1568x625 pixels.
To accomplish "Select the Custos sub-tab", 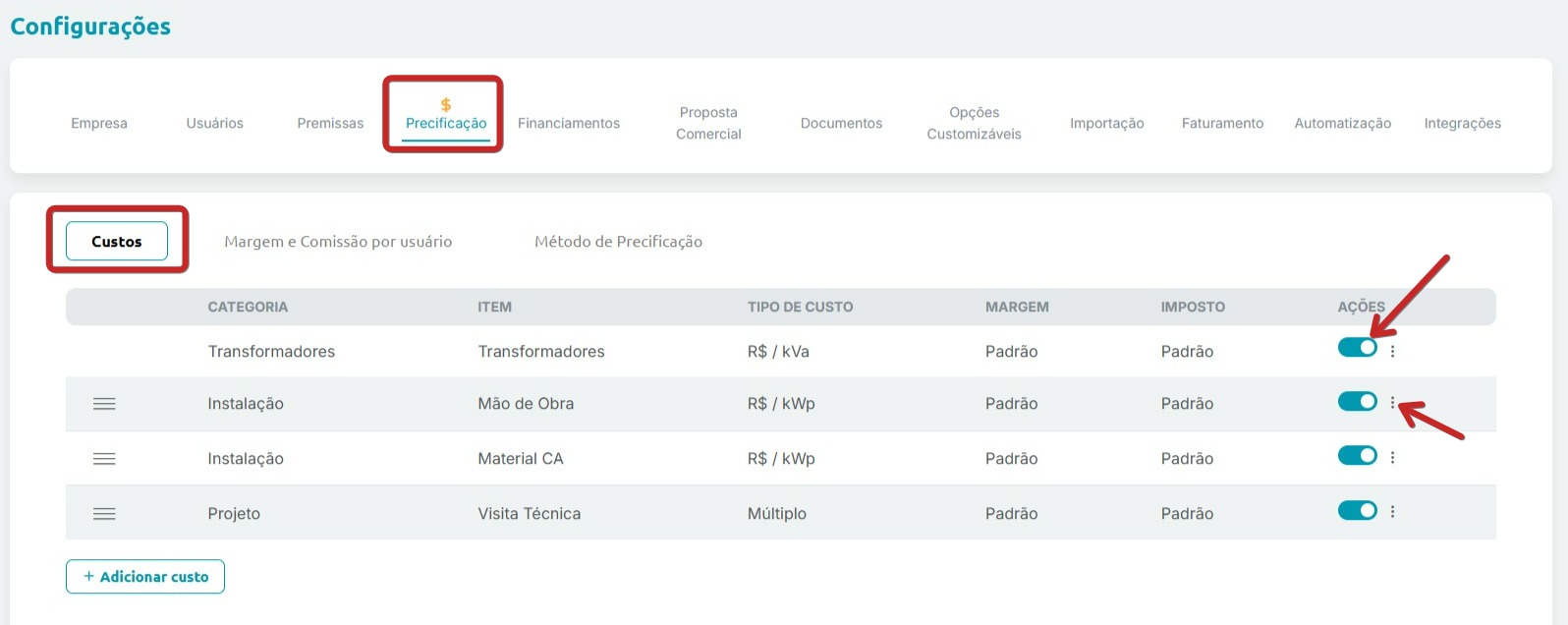I will click(x=117, y=241).
